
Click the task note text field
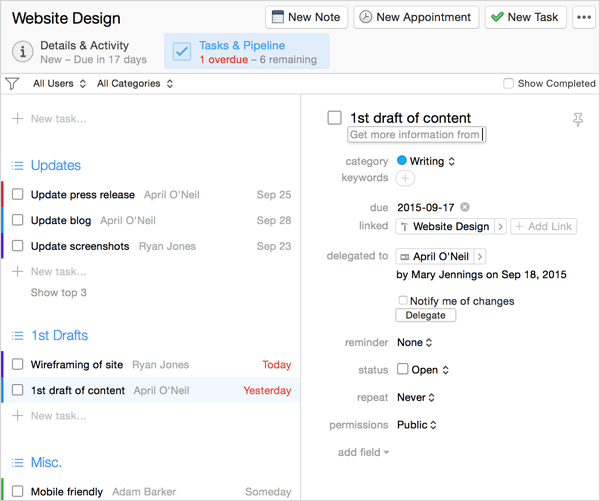point(416,135)
